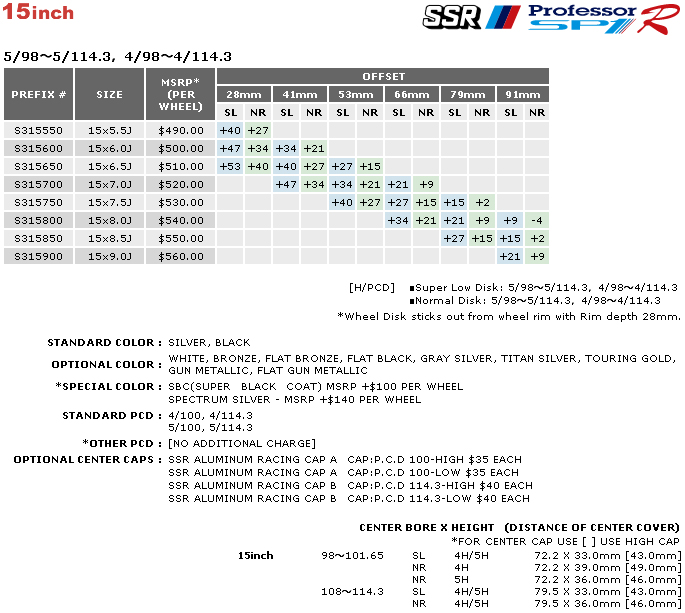Image resolution: width=685 pixels, height=613 pixels.
Task: Click prefix S315850 in the table
Action: [x=38, y=238]
